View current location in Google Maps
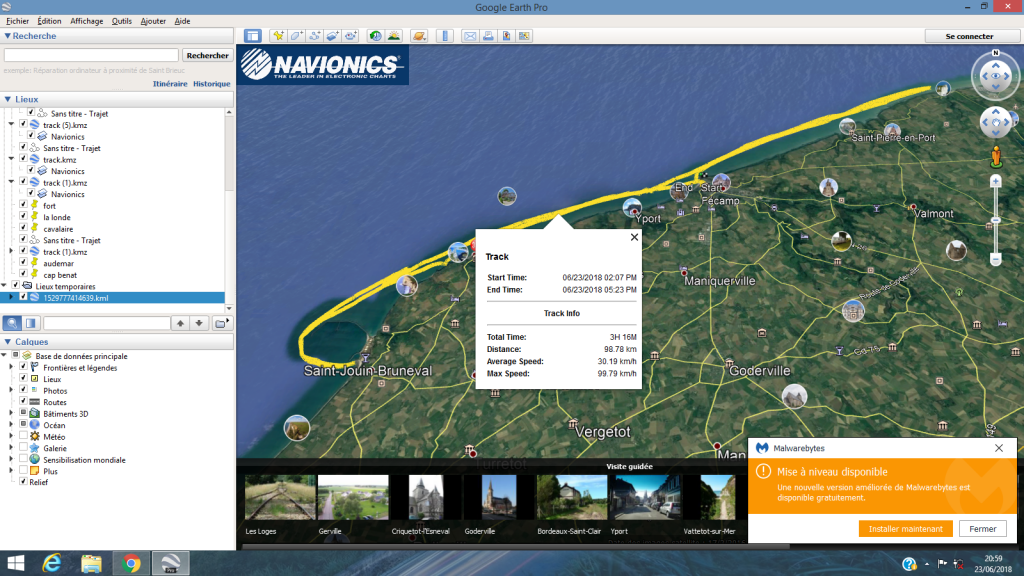This screenshot has width=1024, height=576. (x=524, y=36)
